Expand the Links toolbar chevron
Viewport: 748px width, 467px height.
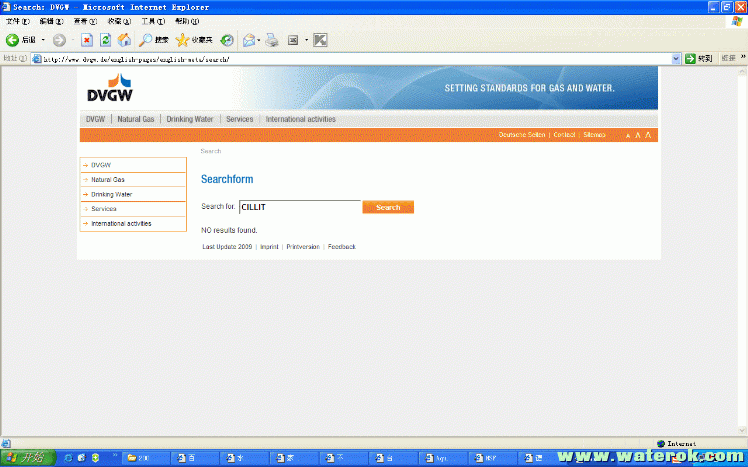(743, 57)
